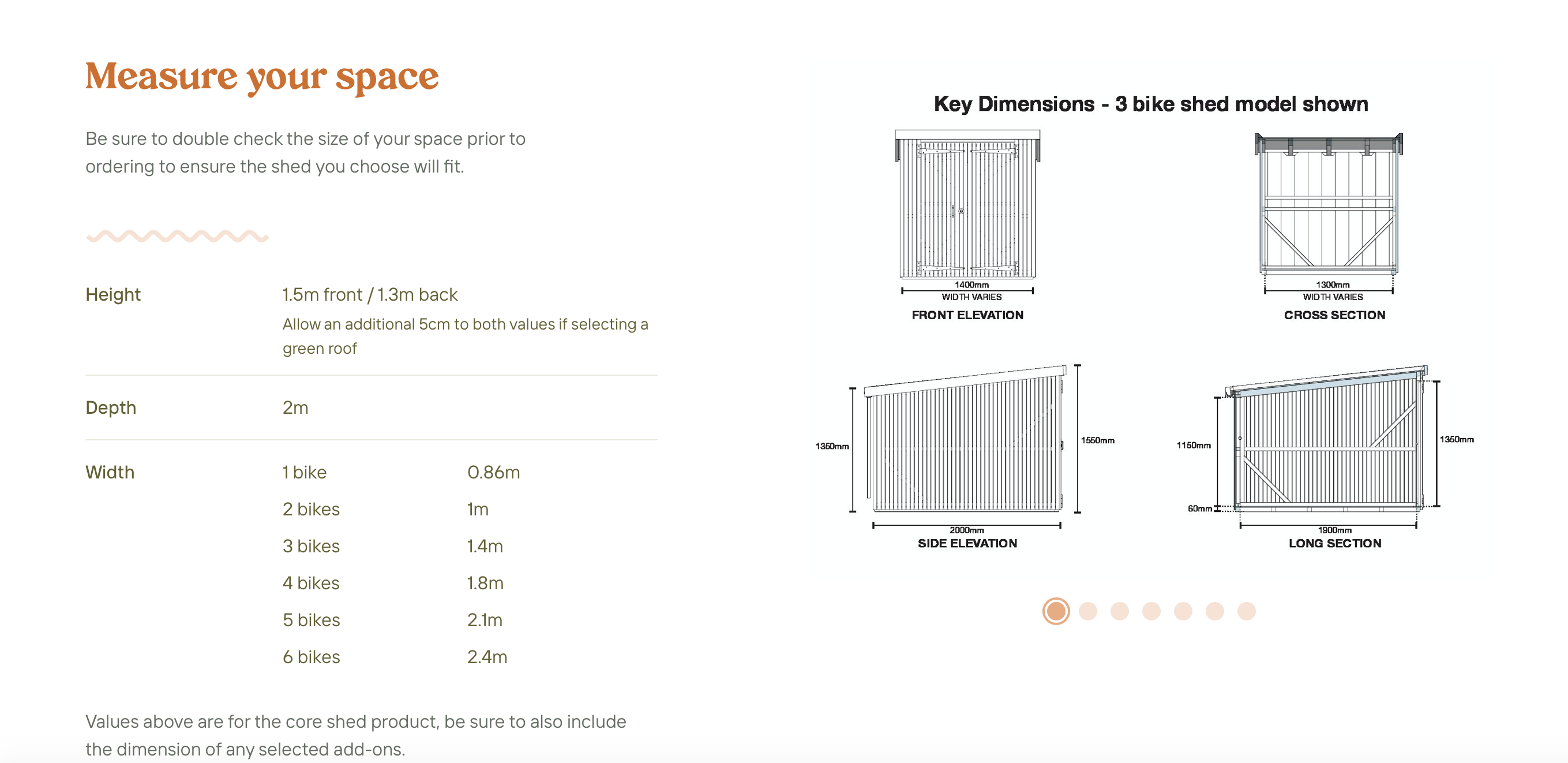Select the last carousel dot
The image size is (1568, 763).
(1246, 611)
